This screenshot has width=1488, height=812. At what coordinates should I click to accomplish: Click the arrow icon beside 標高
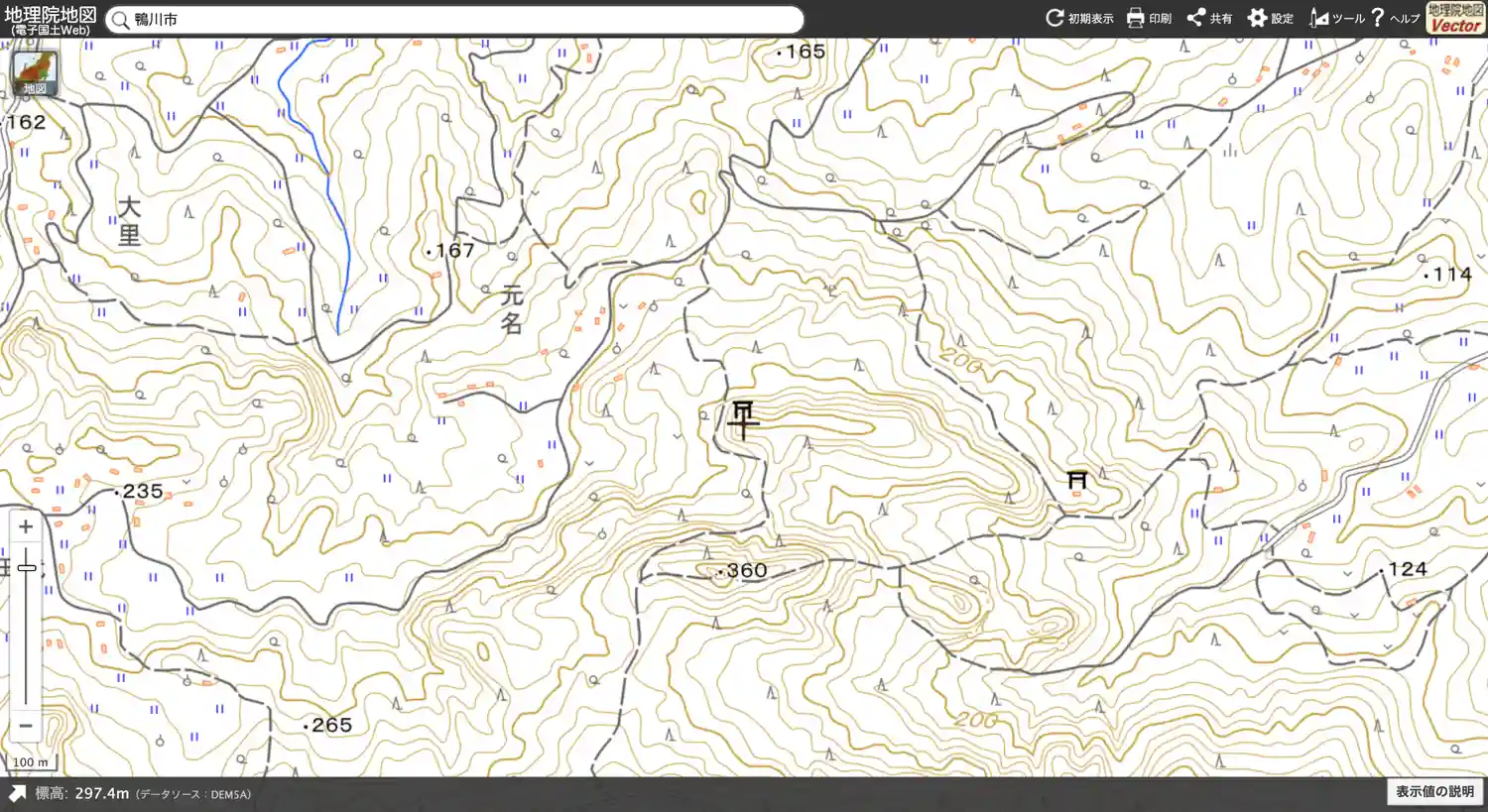[17, 793]
